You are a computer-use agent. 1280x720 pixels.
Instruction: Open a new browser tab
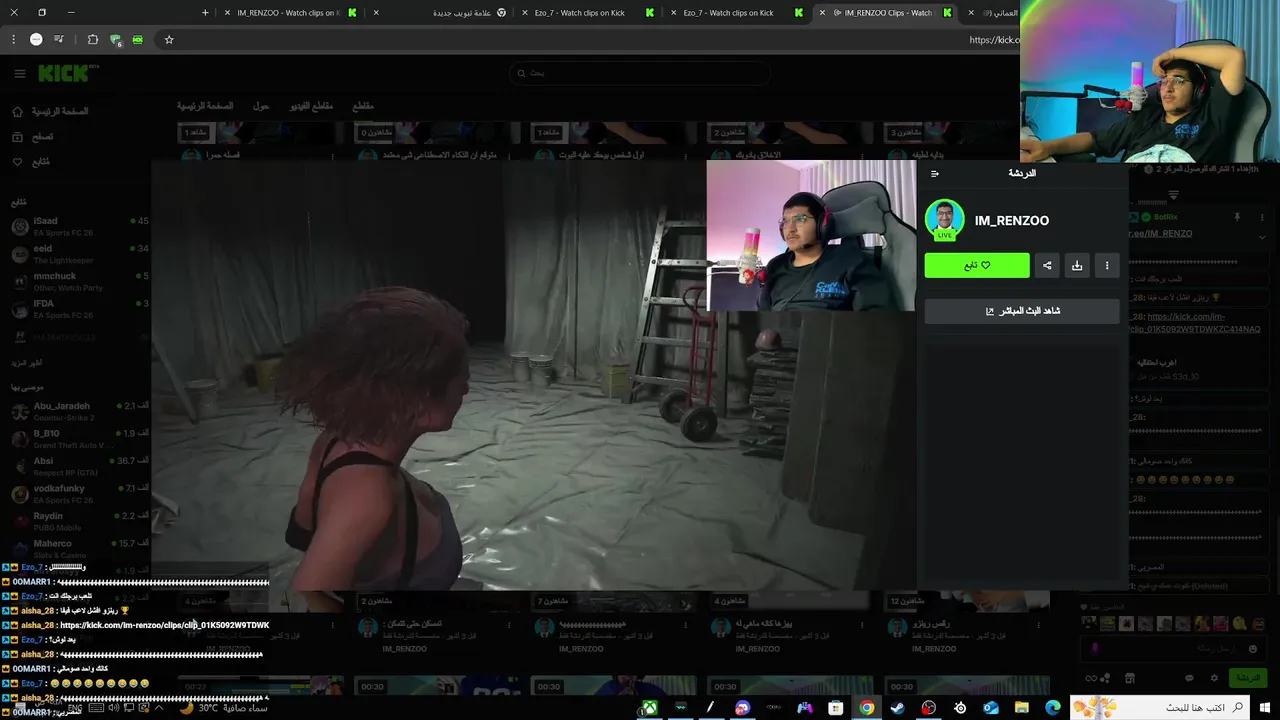(x=205, y=13)
